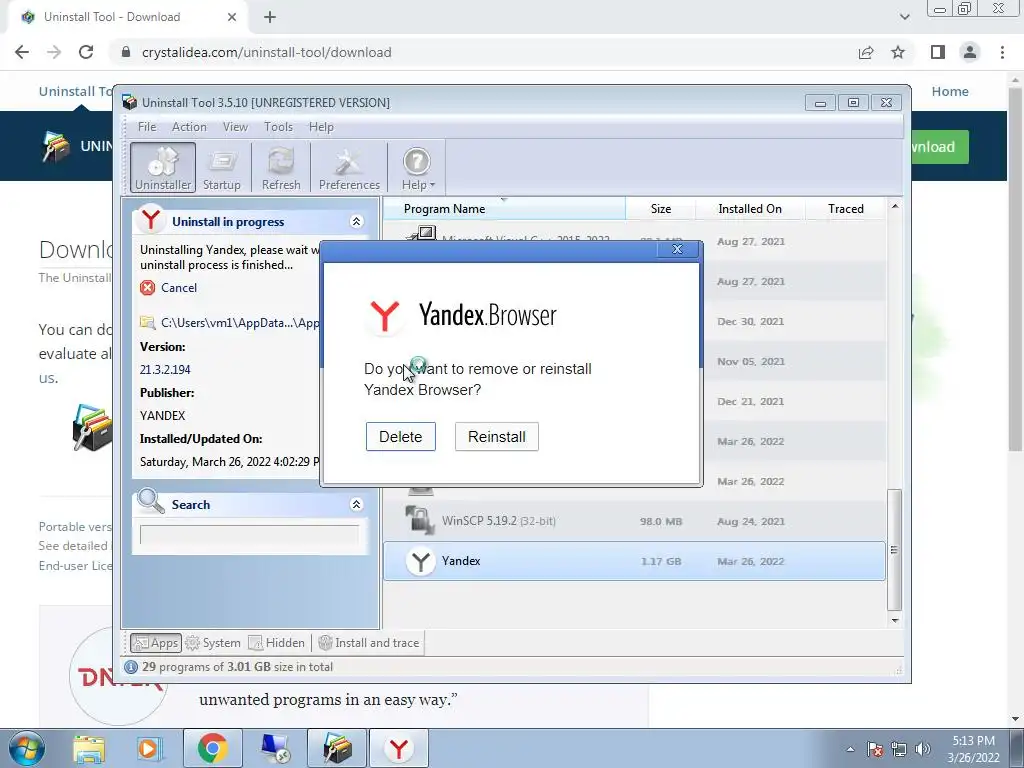Open the Windows Start menu

(x=26, y=748)
